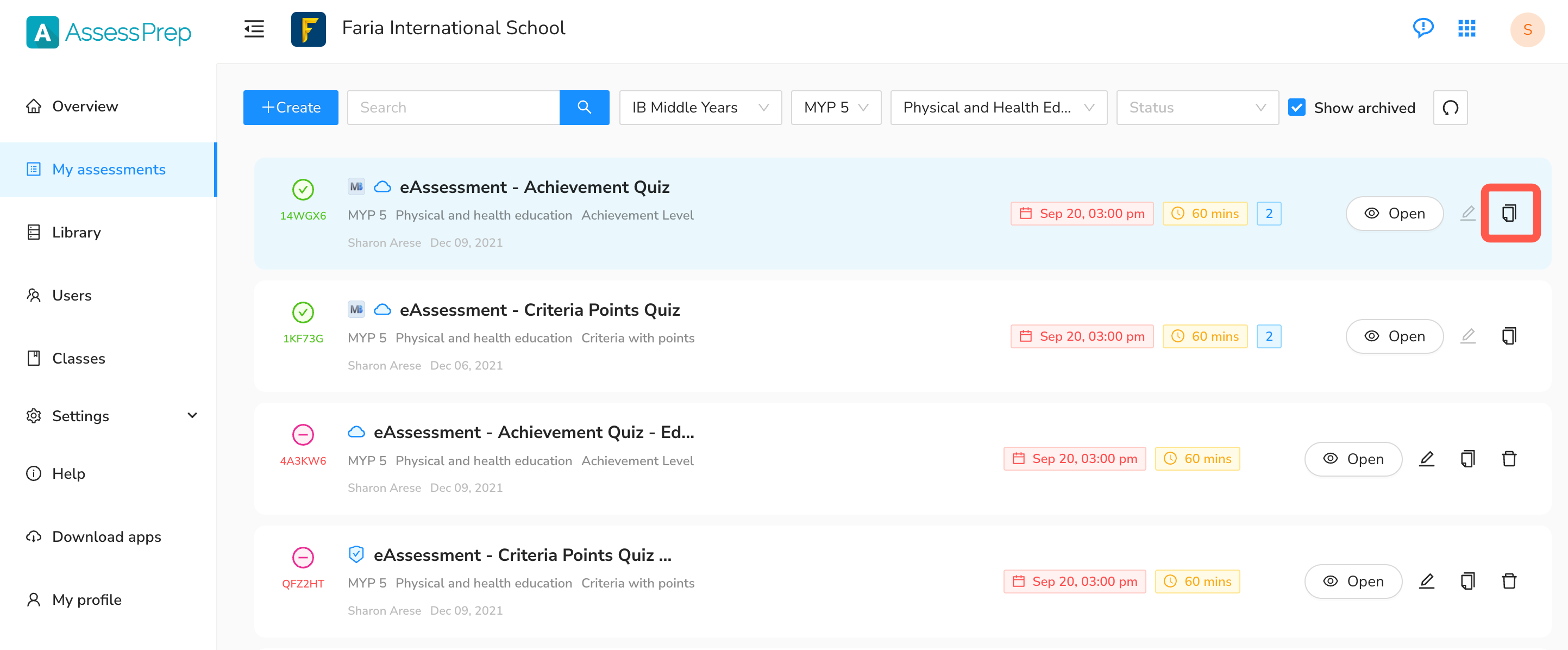This screenshot has width=1568, height=650.
Task: Duplicate the Achievement Quiz assessment
Action: coord(1509,213)
